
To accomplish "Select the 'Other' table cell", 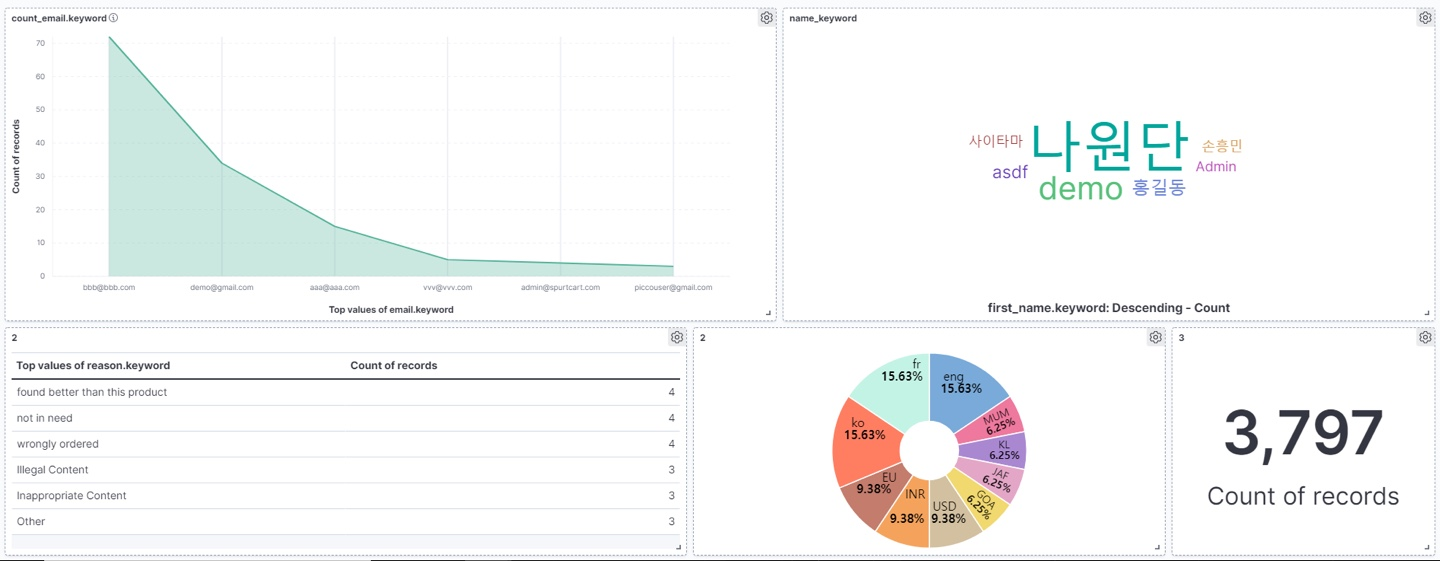I will (31, 522).
